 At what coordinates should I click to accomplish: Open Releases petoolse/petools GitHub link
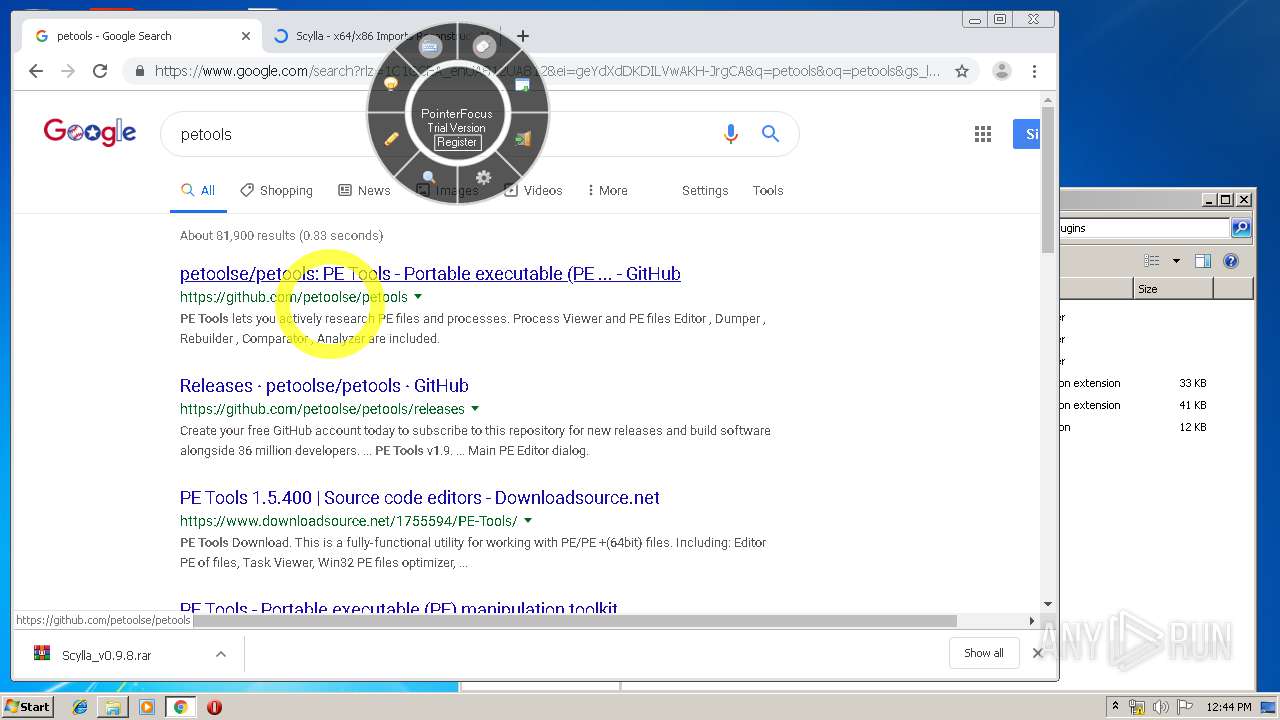pos(324,386)
